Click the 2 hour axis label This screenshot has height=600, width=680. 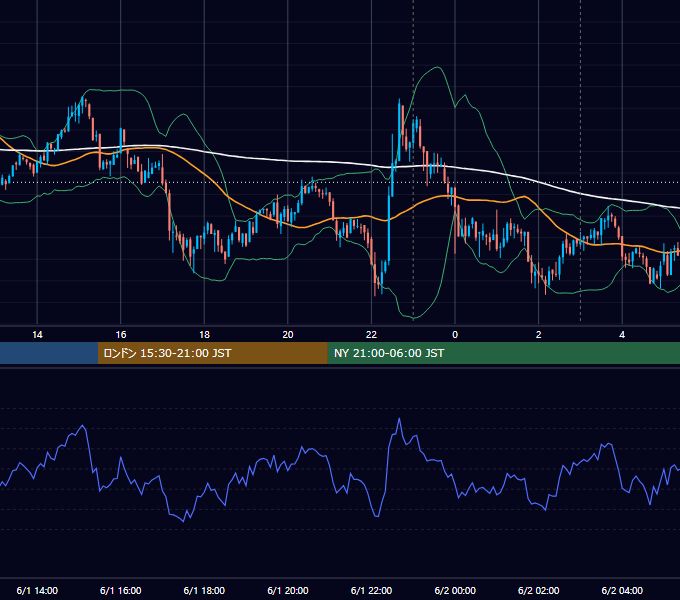click(x=539, y=335)
